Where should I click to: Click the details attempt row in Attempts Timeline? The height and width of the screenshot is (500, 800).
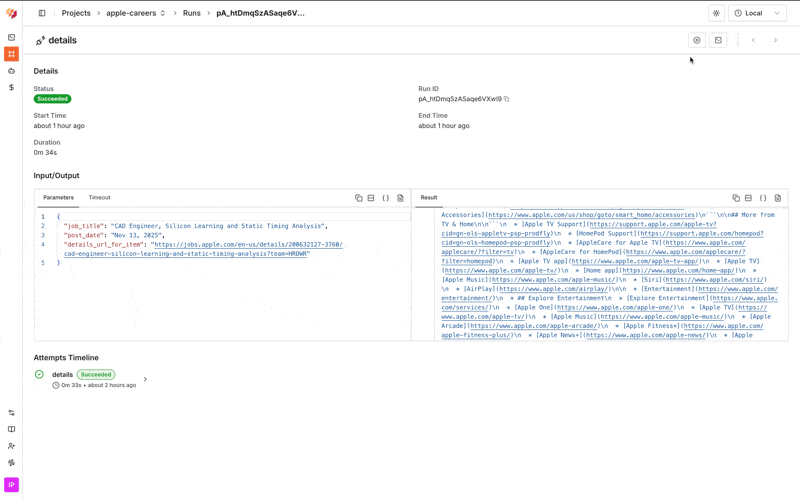92,379
